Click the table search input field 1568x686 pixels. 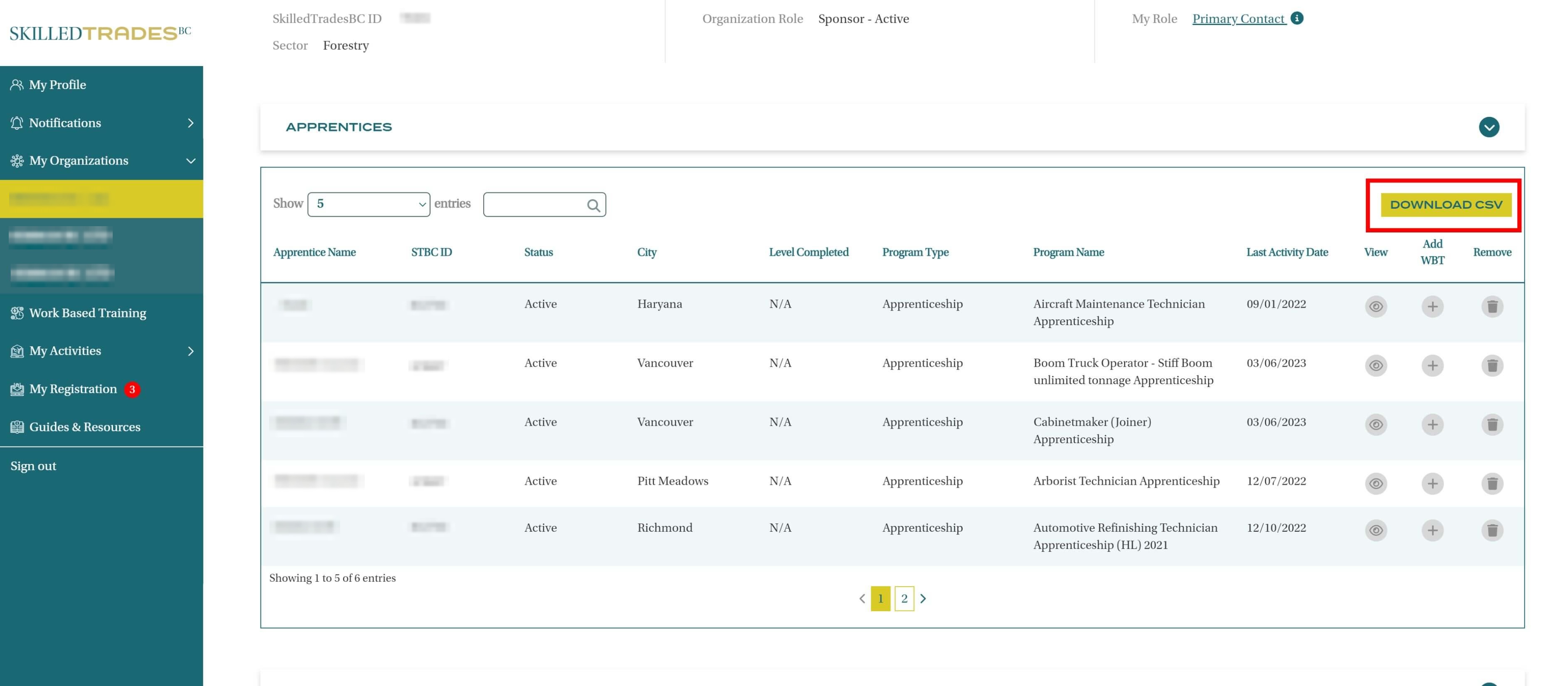(x=534, y=205)
